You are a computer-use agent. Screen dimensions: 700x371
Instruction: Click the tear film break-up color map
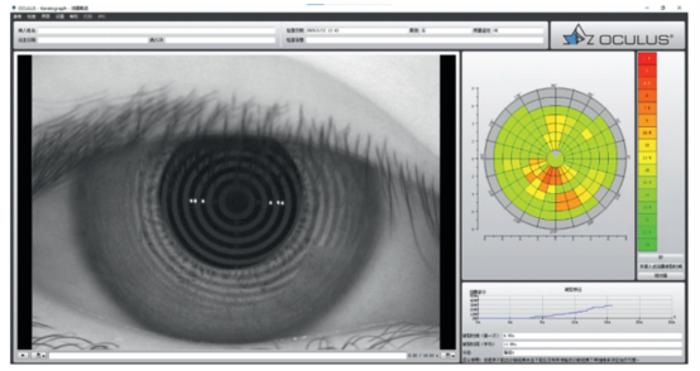tap(555, 158)
